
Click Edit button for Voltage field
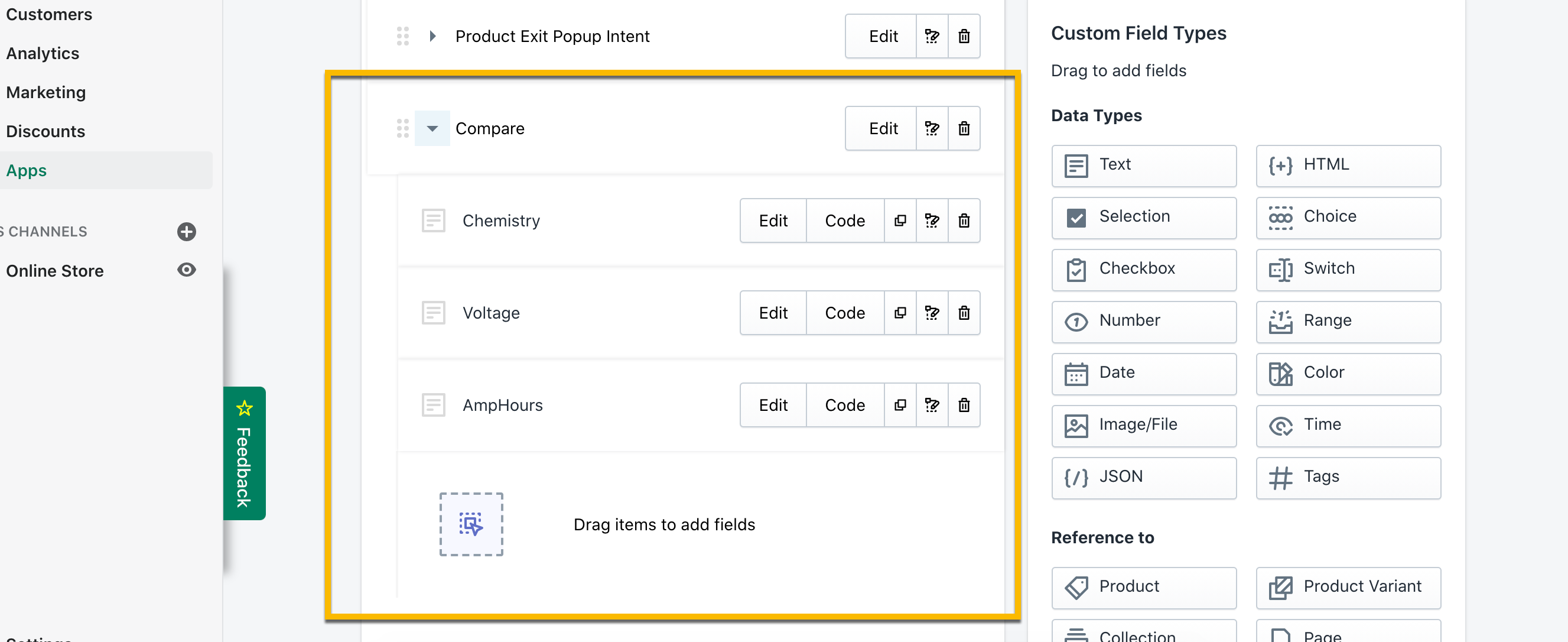[772, 313]
